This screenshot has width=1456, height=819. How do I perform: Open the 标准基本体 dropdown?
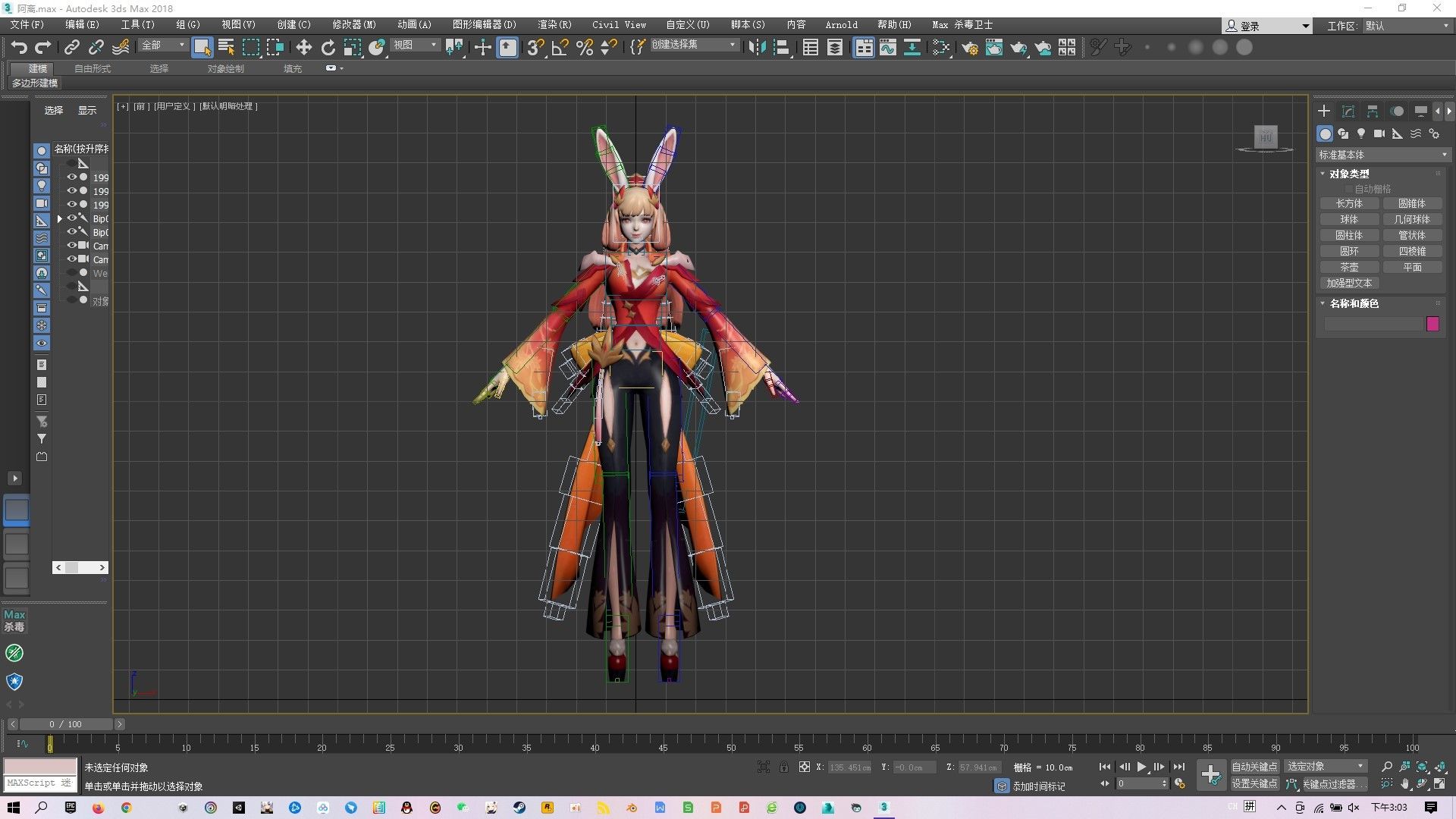click(x=1382, y=155)
